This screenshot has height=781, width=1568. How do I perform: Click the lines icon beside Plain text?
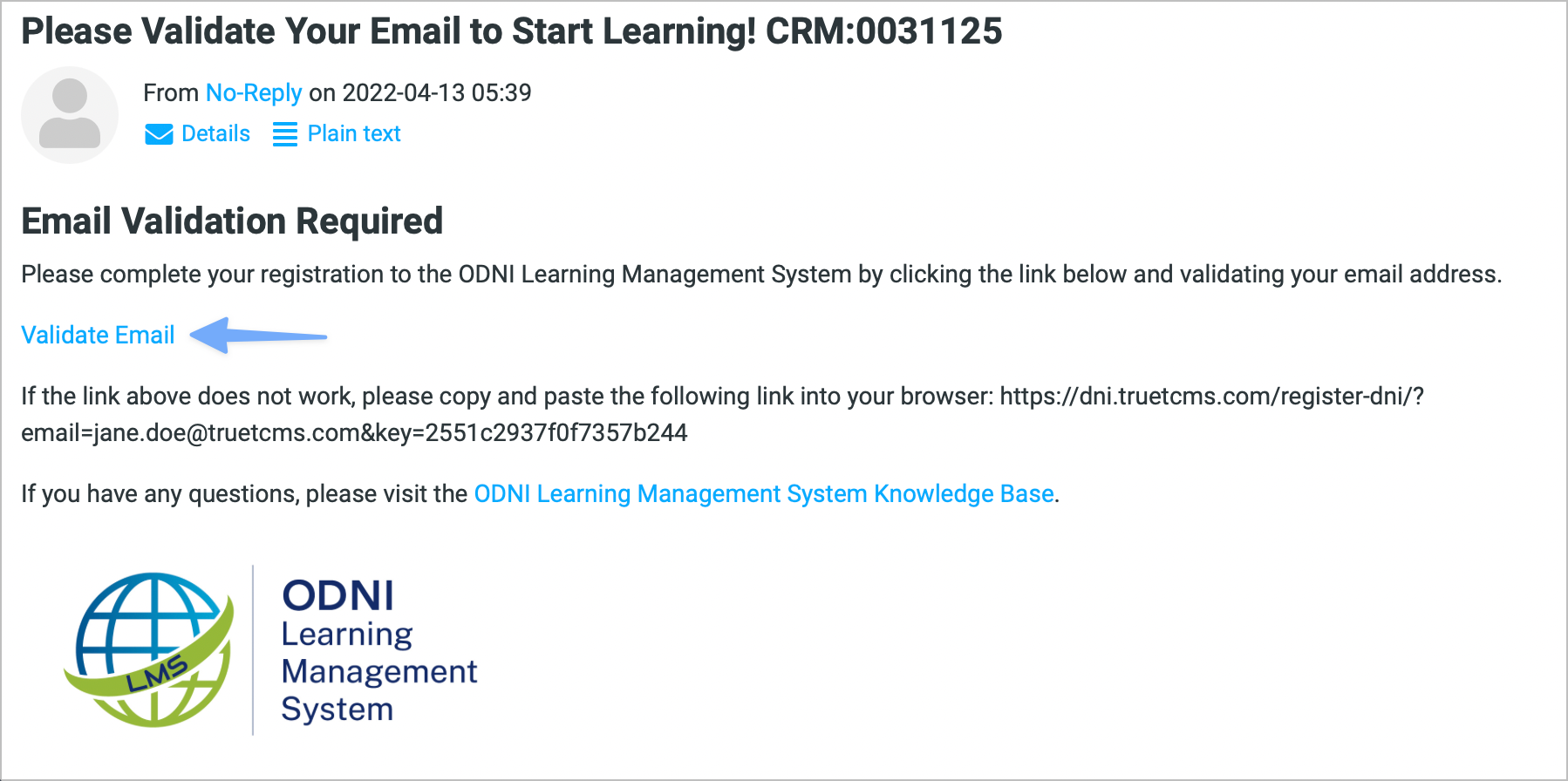click(x=285, y=134)
